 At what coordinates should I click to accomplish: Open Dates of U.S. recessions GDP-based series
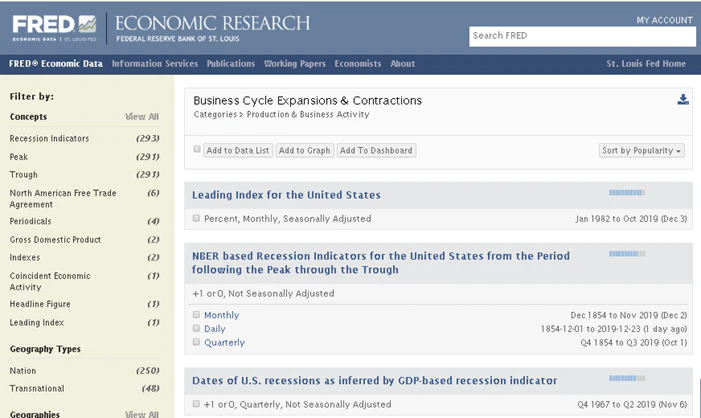click(x=375, y=380)
